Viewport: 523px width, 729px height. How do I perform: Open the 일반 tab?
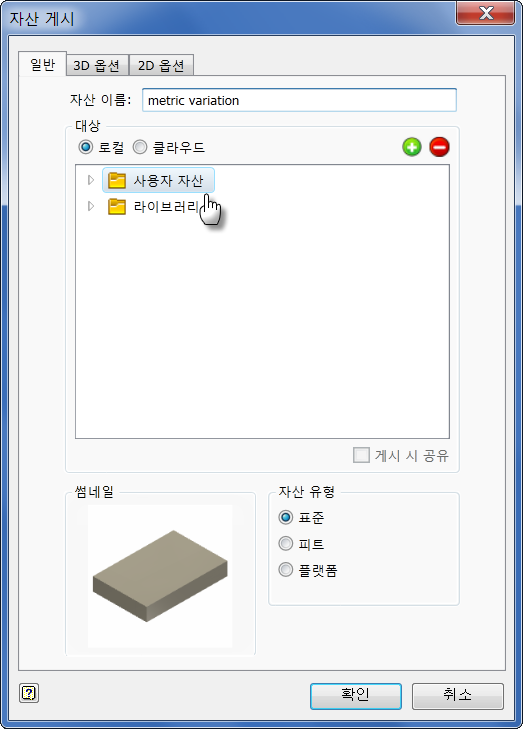coord(42,64)
